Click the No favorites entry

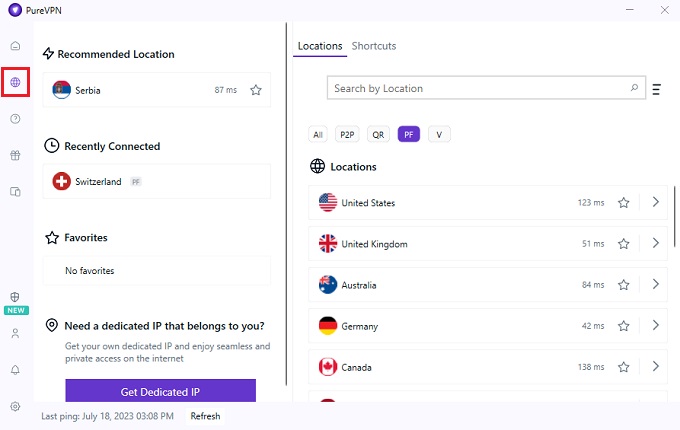tap(157, 270)
